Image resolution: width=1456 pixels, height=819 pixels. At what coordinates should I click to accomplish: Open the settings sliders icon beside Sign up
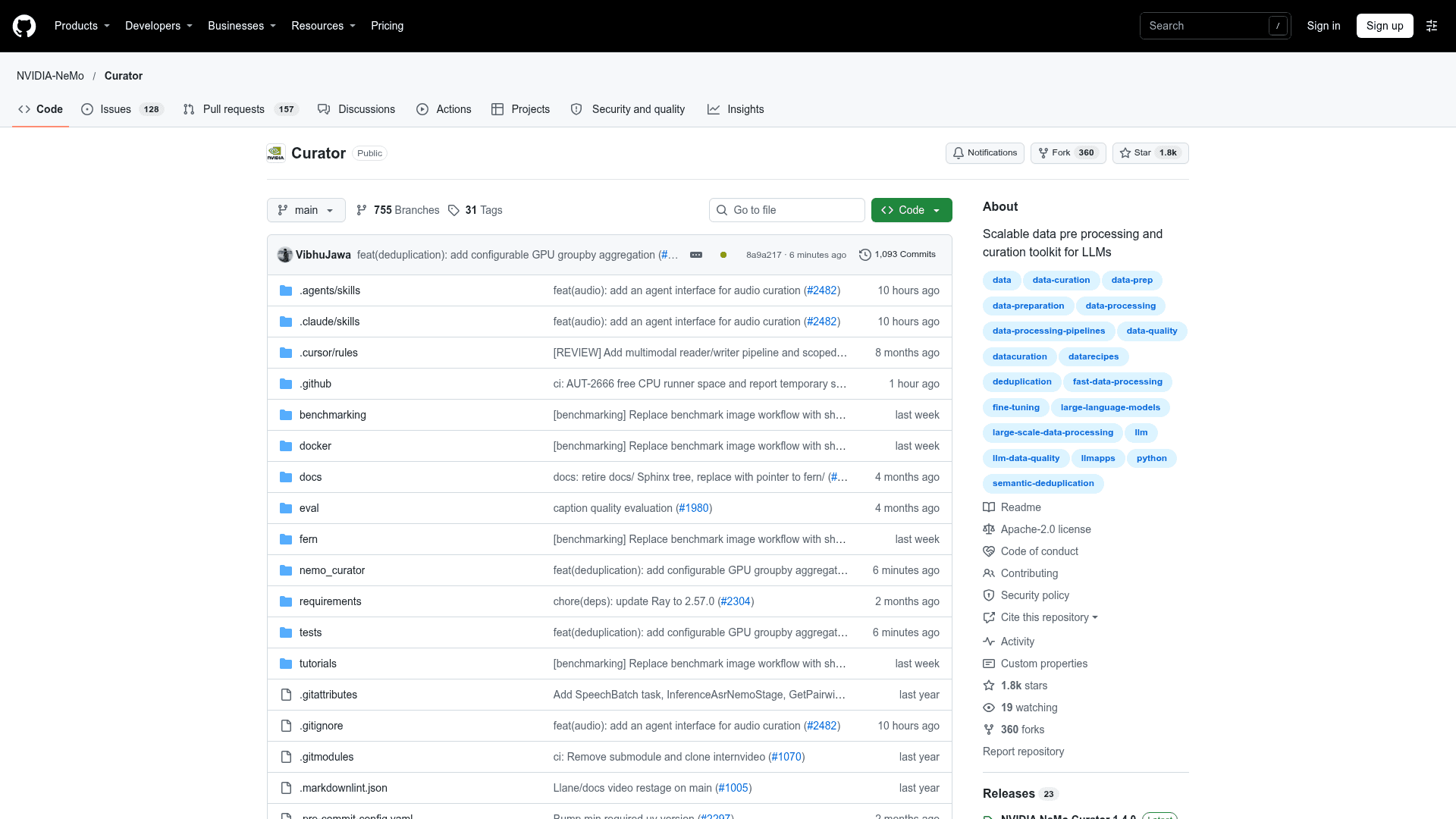1432,26
